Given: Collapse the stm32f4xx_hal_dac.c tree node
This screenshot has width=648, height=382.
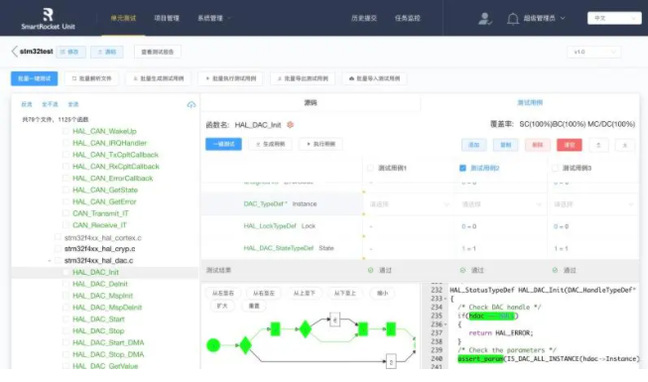Looking at the screenshot, I should [50, 261].
